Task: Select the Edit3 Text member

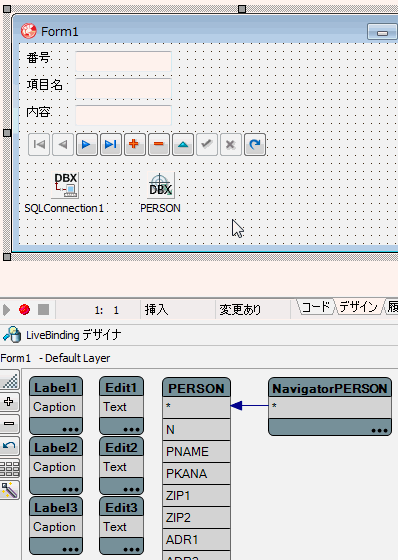Action: pyautogui.click(x=121, y=527)
